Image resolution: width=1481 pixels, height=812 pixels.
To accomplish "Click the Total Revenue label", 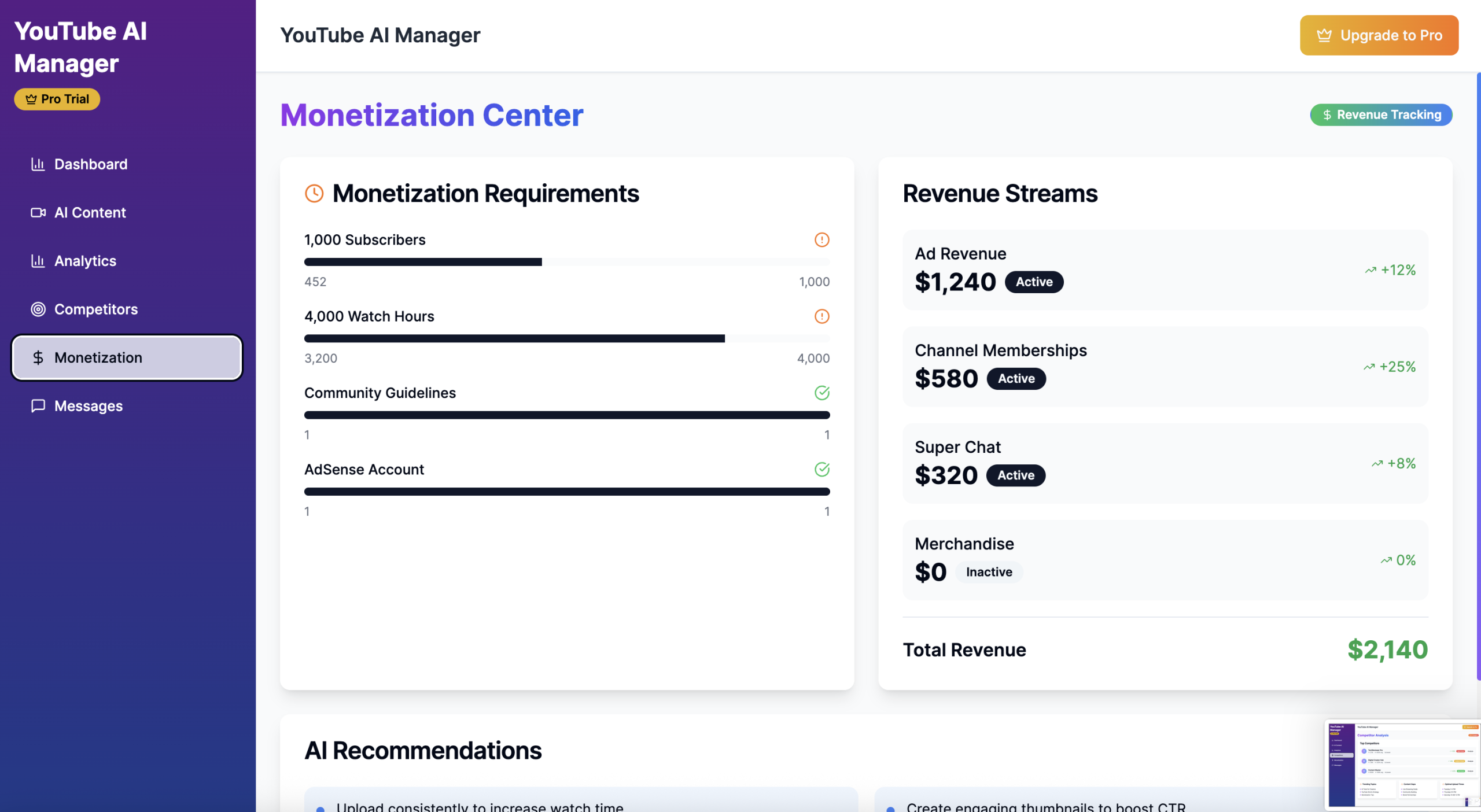I will [964, 650].
